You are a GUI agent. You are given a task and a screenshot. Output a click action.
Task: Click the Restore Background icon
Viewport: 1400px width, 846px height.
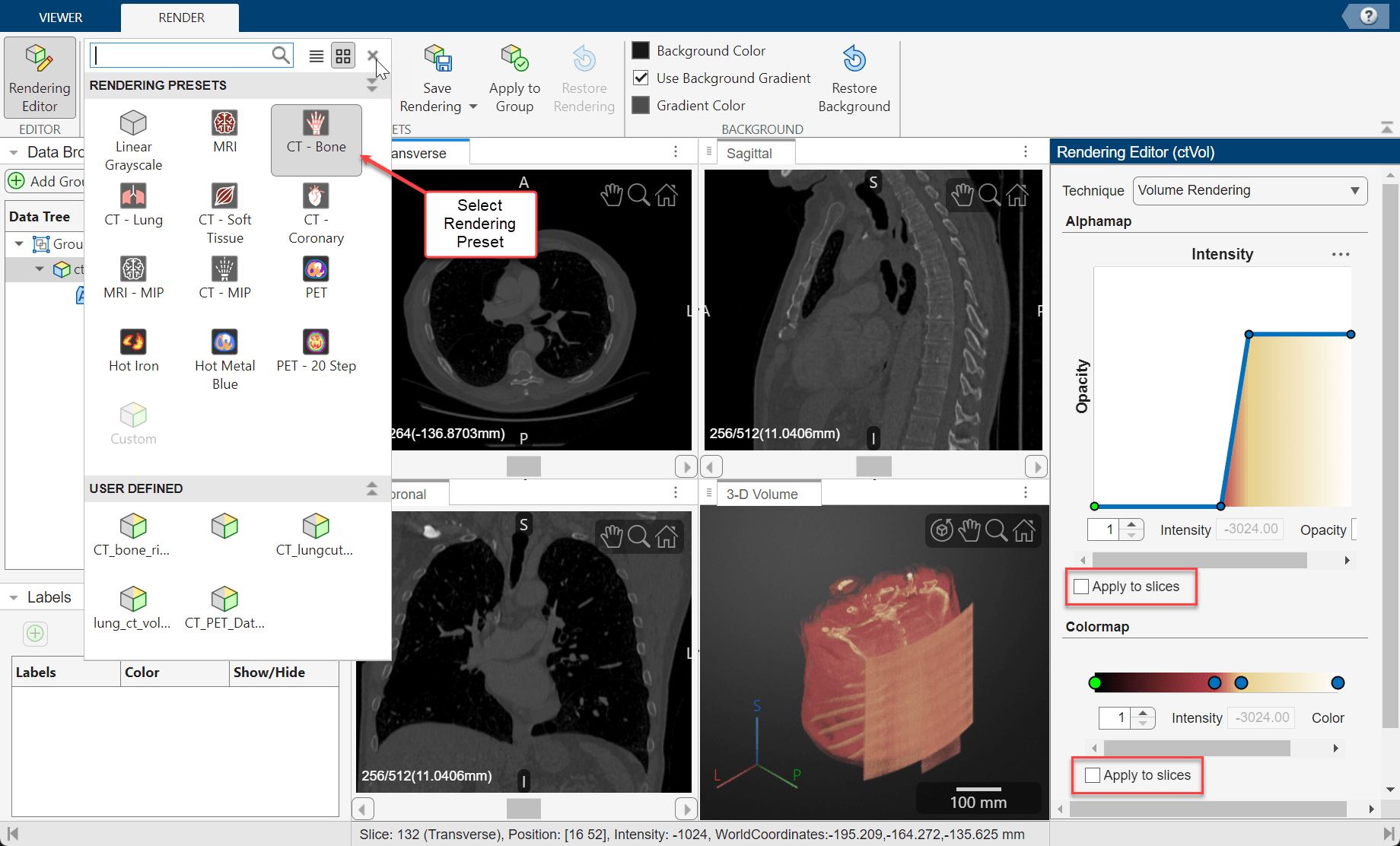click(x=854, y=59)
